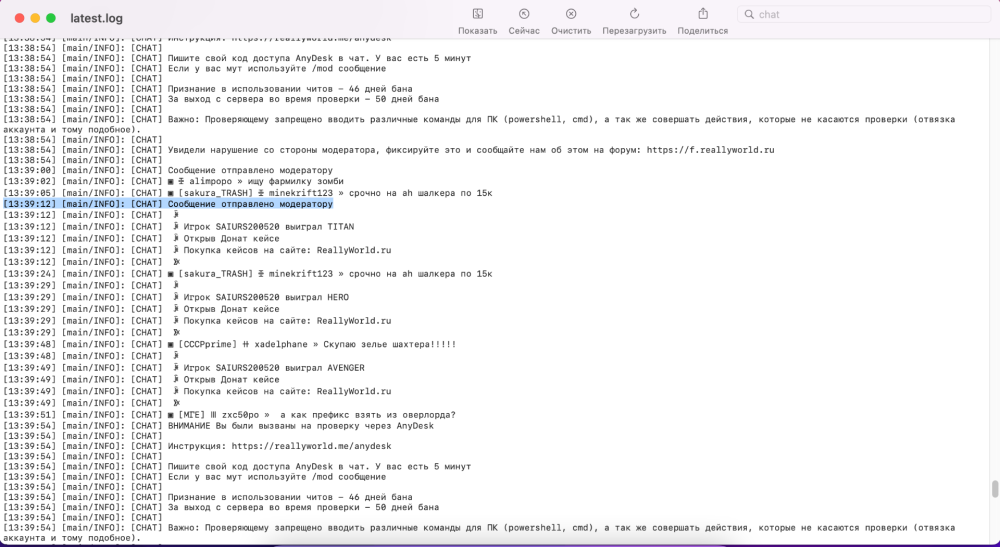Image resolution: width=1000 pixels, height=547 pixels.
Task: Select line "Игрок SAIURS200520 выиграл AVENGER"
Action: 184,368
